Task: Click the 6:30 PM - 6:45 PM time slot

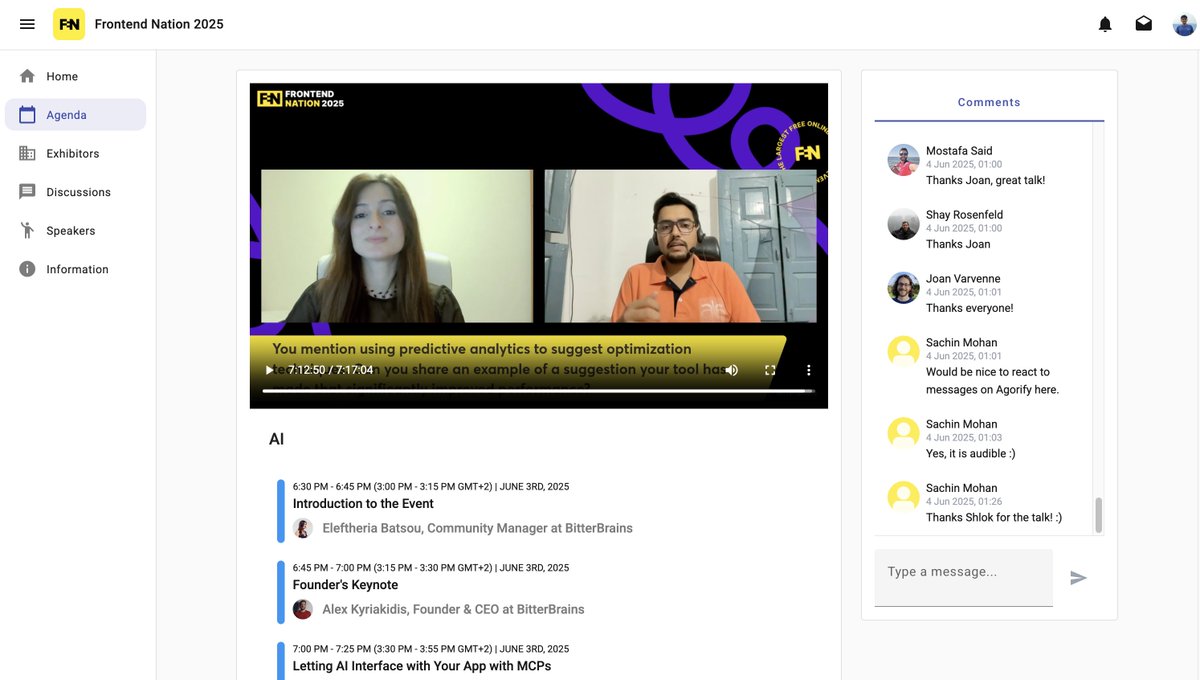Action: pyautogui.click(x=431, y=487)
